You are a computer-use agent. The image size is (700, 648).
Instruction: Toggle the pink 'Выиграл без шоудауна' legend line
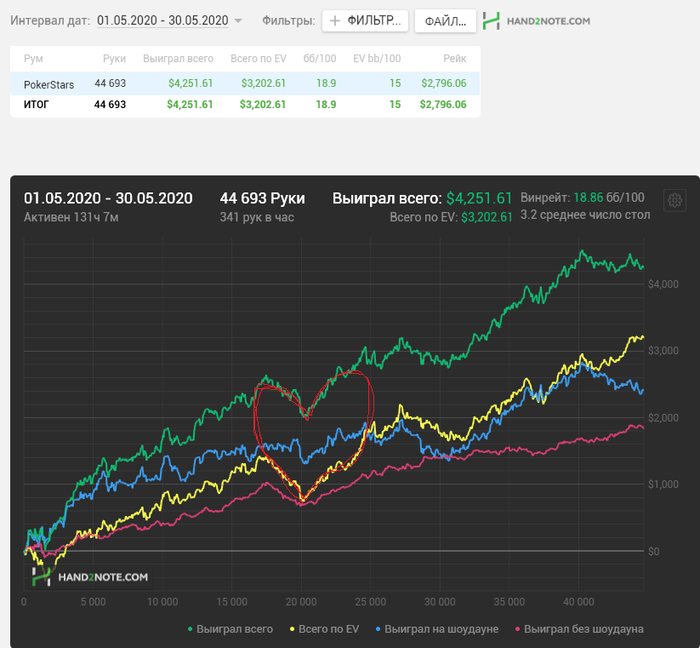579,629
